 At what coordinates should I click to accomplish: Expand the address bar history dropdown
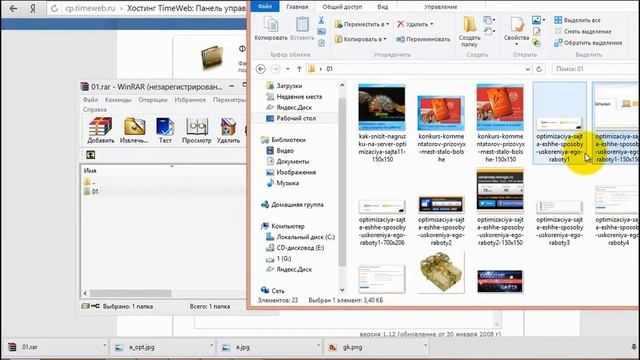tap(527, 69)
